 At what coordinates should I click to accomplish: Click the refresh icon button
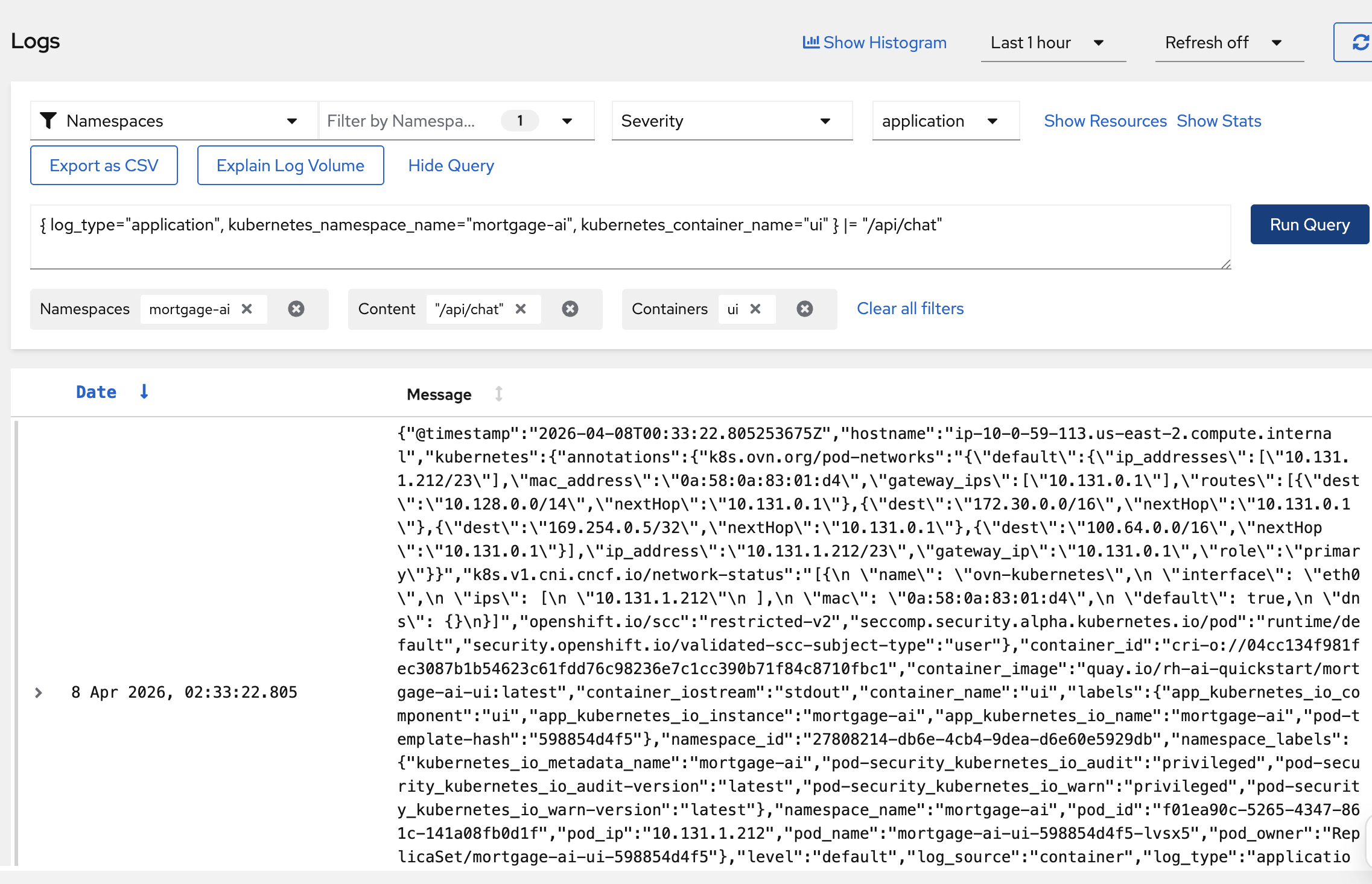pyautogui.click(x=1359, y=42)
